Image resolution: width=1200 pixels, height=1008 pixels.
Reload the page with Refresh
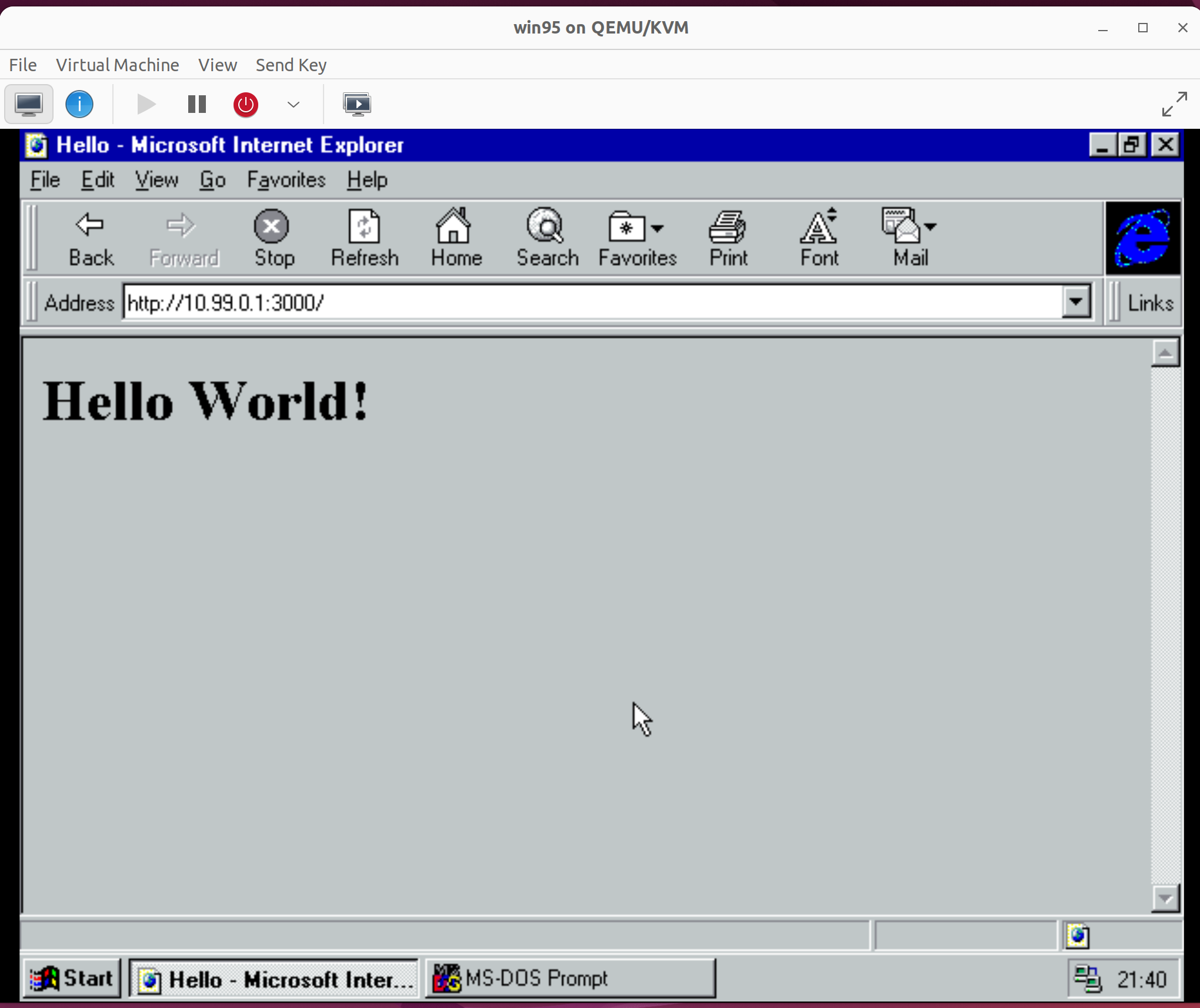tap(365, 239)
